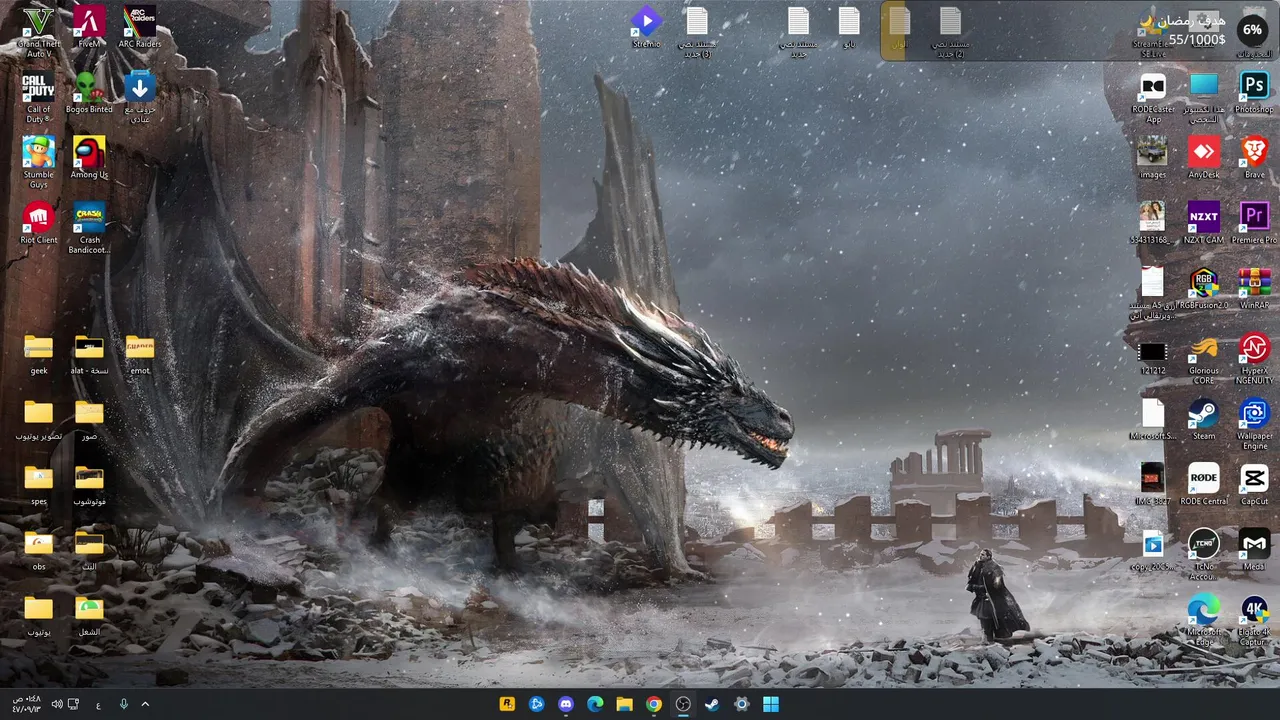This screenshot has height=720, width=1280.
Task: Select the spes folder
Action: (x=39, y=485)
